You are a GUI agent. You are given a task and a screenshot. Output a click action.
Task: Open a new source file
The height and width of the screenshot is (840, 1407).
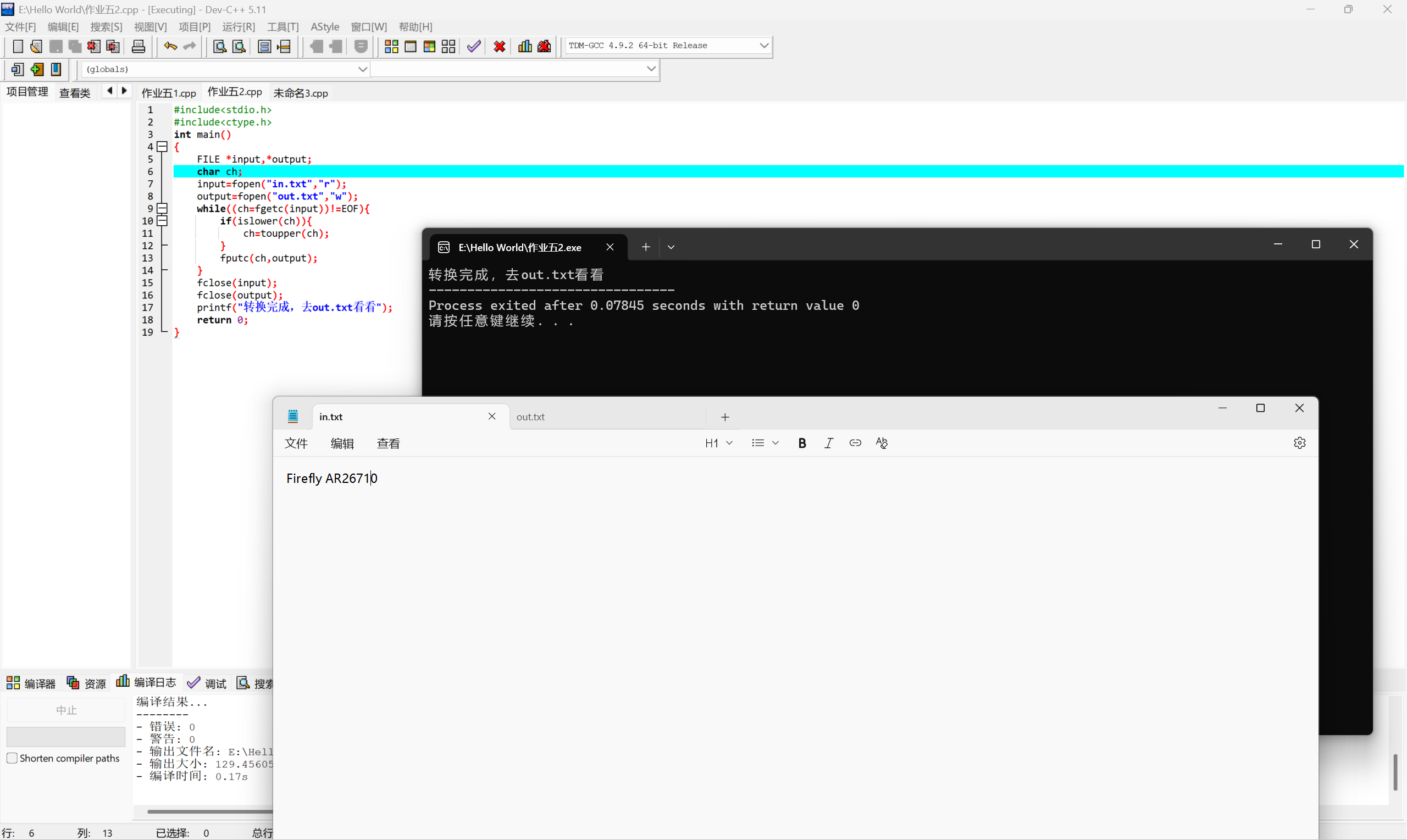click(18, 46)
